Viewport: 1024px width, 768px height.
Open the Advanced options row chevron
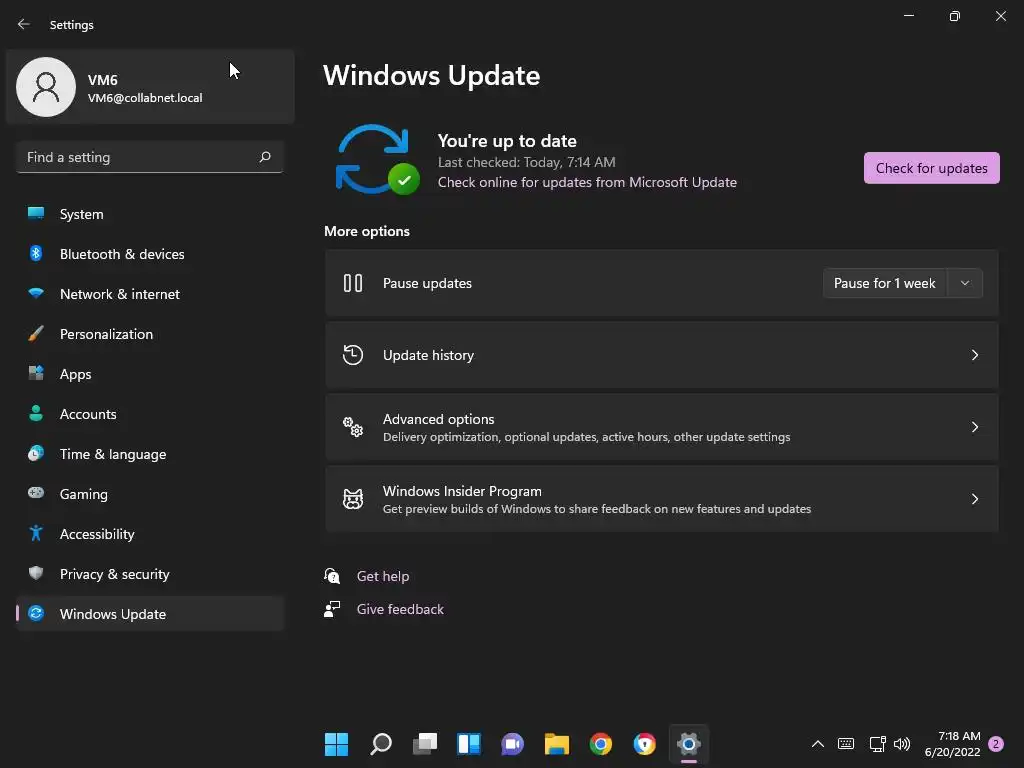click(974, 427)
